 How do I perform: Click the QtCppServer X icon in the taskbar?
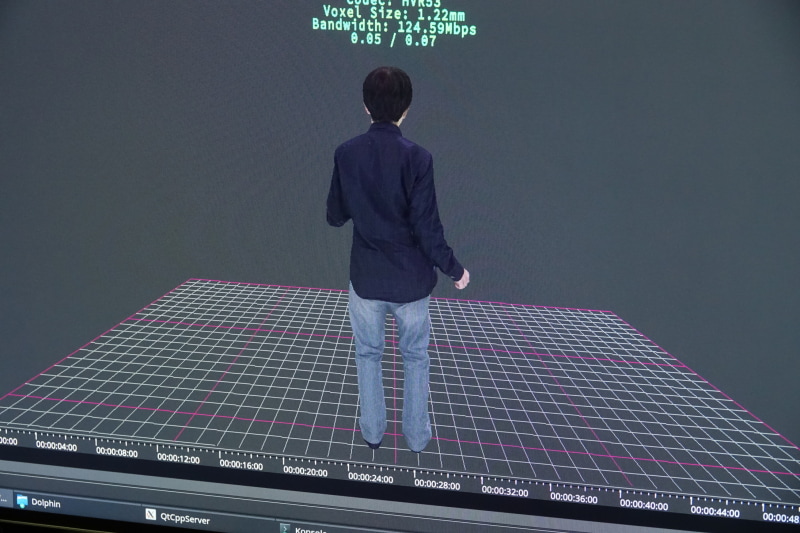150,514
